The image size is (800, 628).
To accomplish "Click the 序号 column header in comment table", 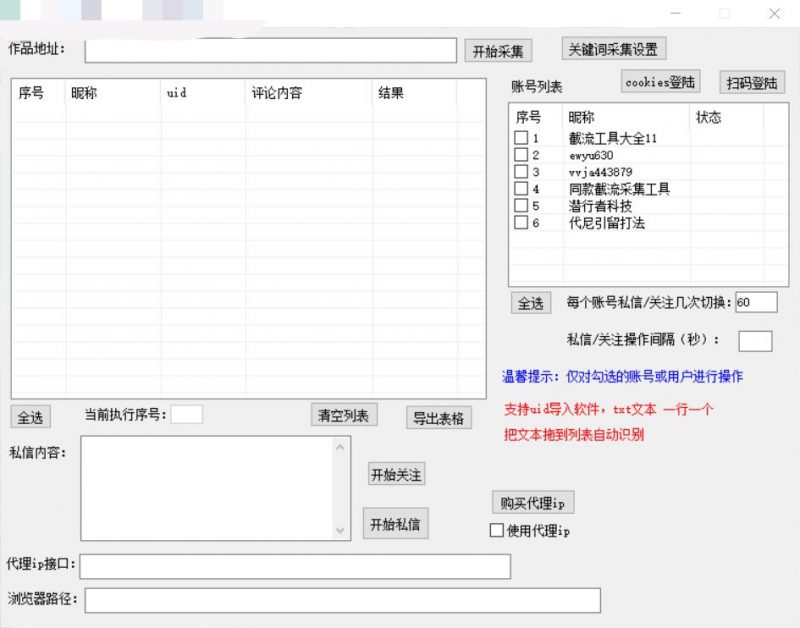I will [x=39, y=93].
